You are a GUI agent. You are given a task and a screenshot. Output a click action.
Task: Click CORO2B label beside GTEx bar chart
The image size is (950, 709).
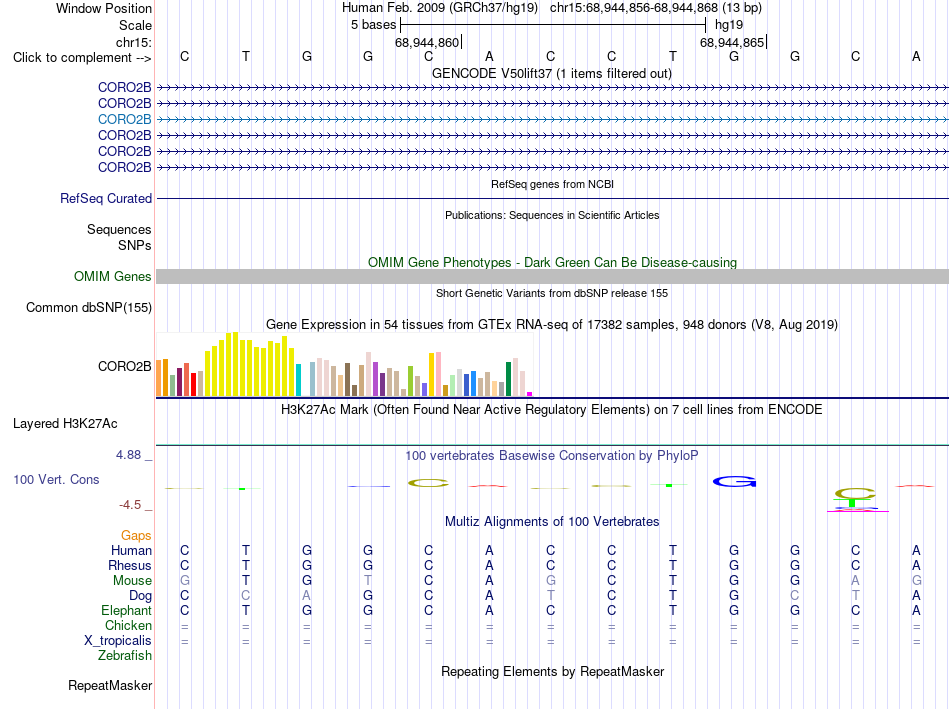[124, 367]
